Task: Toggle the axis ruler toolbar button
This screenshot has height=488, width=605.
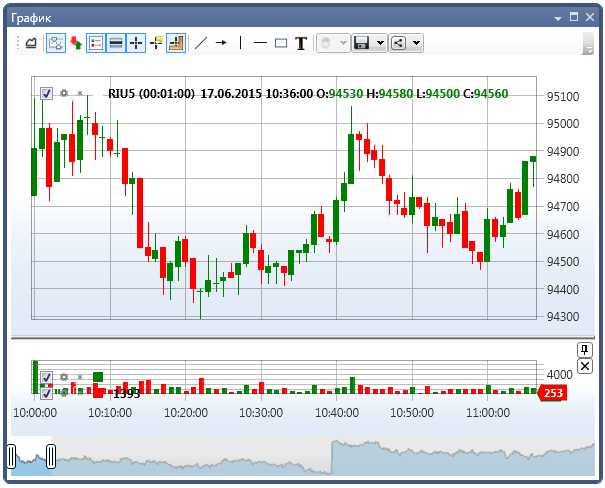Action: pyautogui.click(x=176, y=43)
